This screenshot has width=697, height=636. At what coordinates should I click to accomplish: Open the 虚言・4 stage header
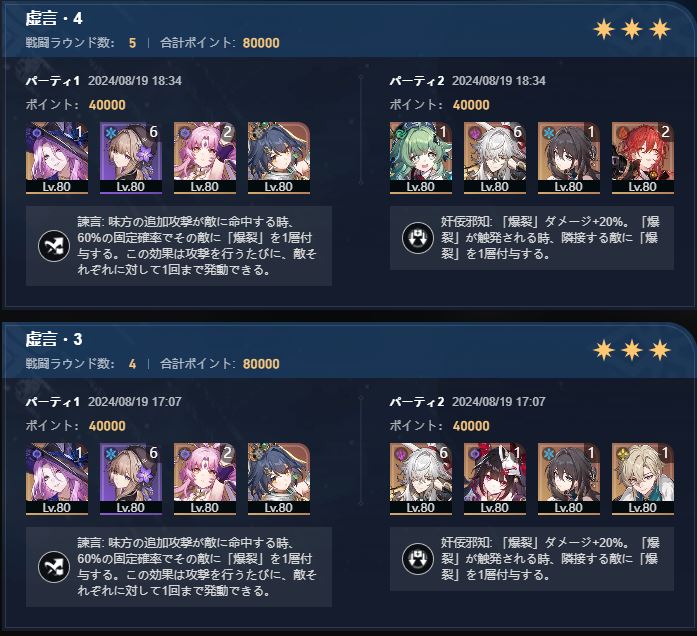pyautogui.click(x=54, y=18)
